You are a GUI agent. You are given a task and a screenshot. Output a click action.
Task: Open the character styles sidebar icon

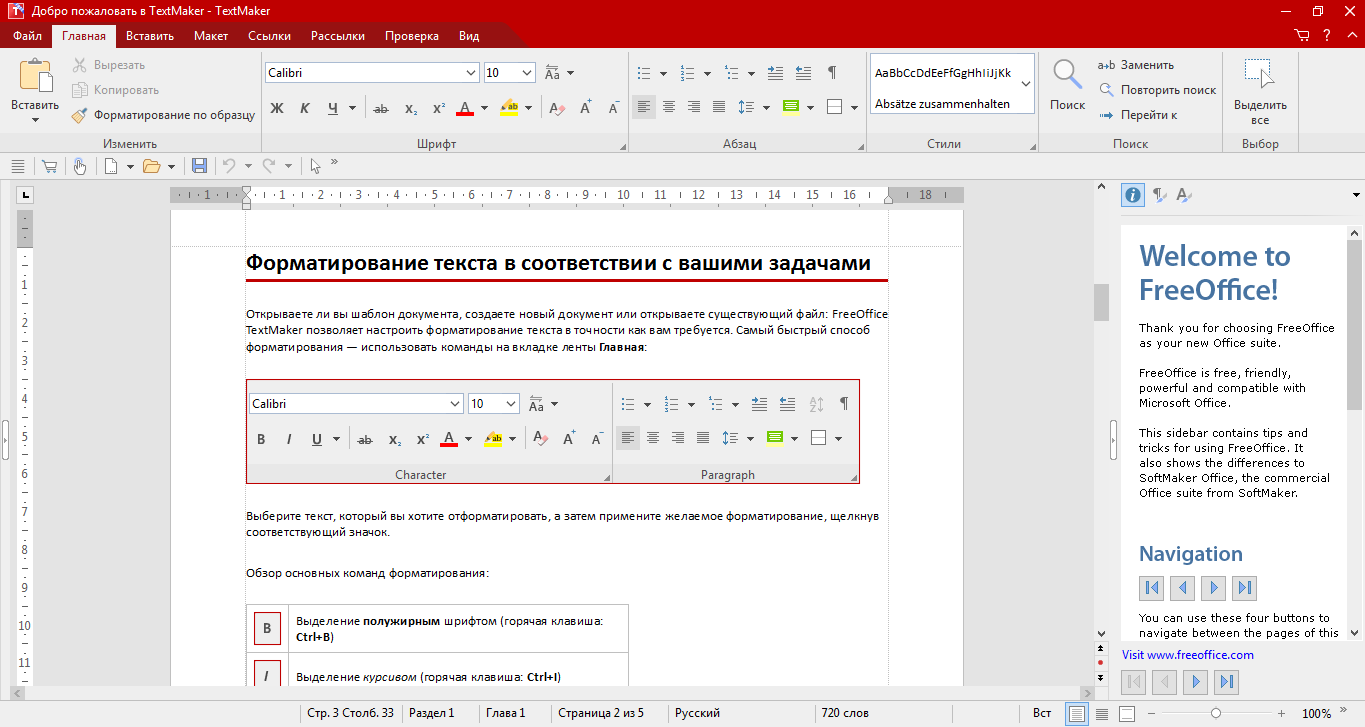pyautogui.click(x=1184, y=195)
